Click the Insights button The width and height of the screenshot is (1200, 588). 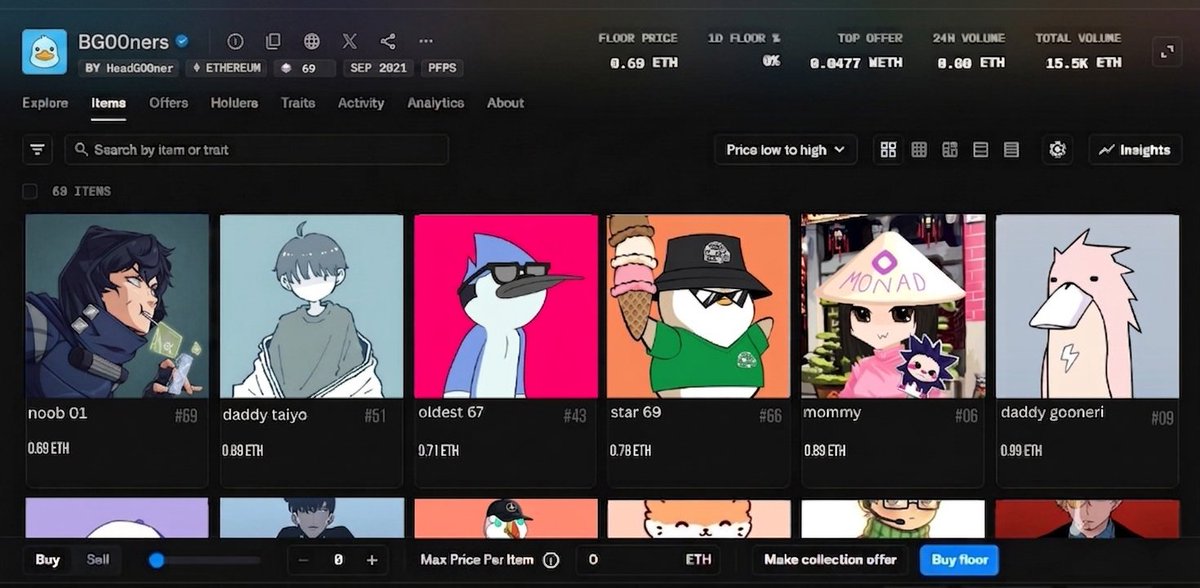pos(1135,150)
